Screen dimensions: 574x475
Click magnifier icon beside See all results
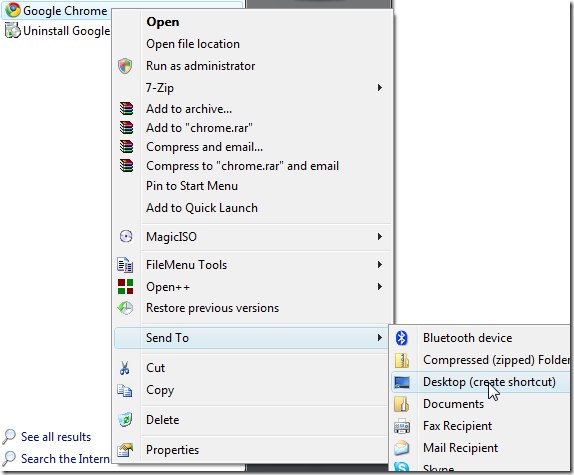click(9, 437)
